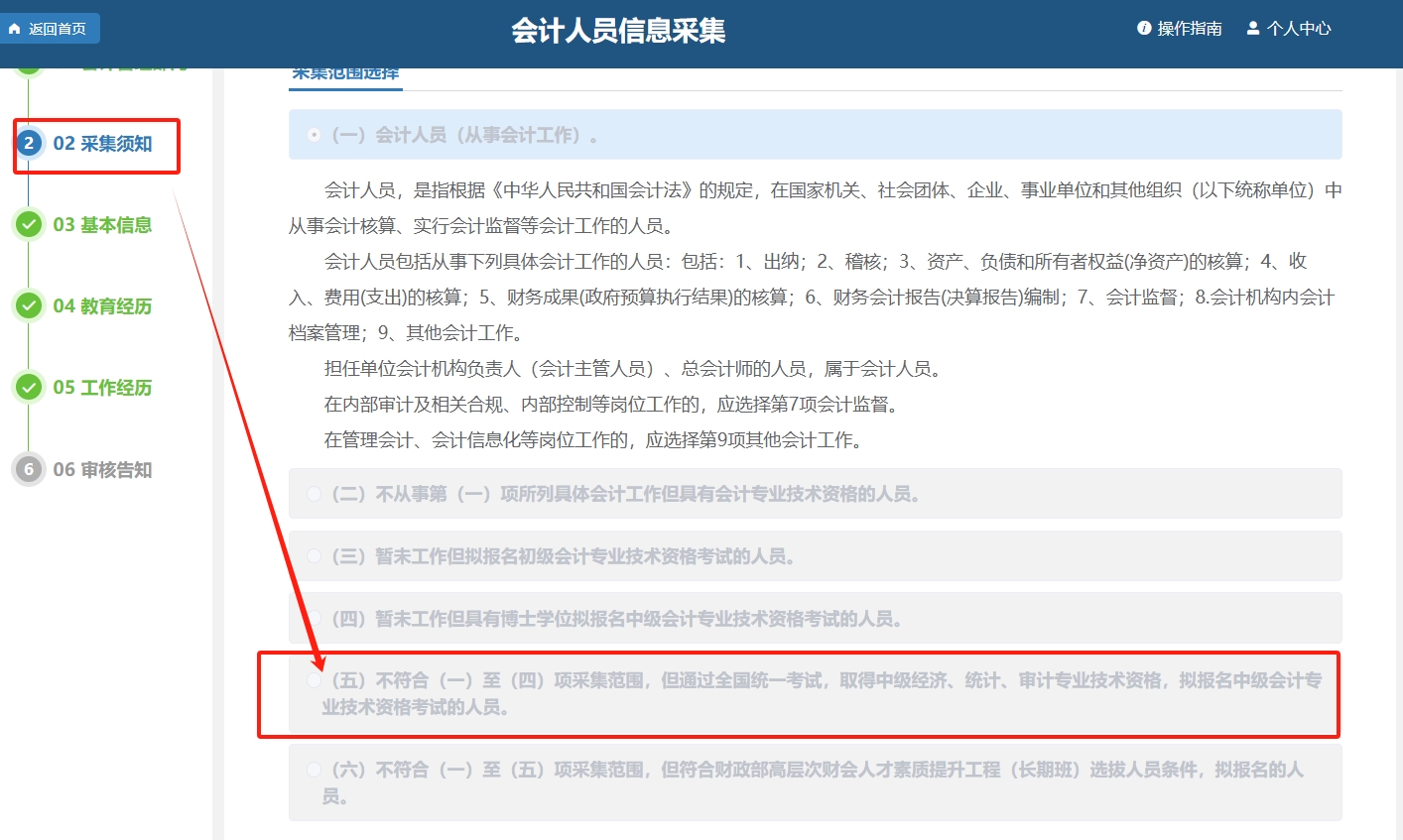
Task: Go to 02 采集须知 step
Action: click(102, 144)
